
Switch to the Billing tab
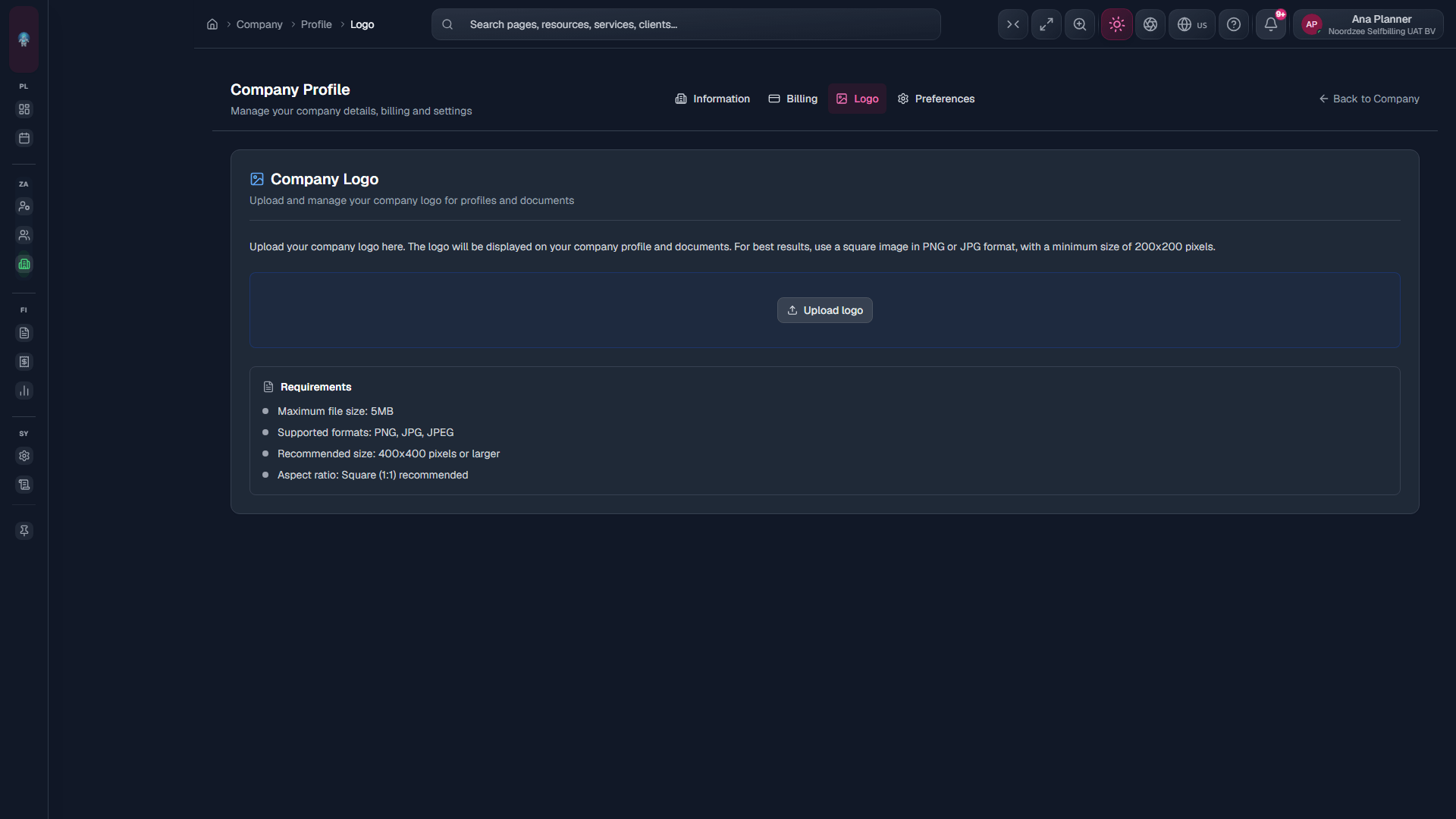pyautogui.click(x=793, y=99)
